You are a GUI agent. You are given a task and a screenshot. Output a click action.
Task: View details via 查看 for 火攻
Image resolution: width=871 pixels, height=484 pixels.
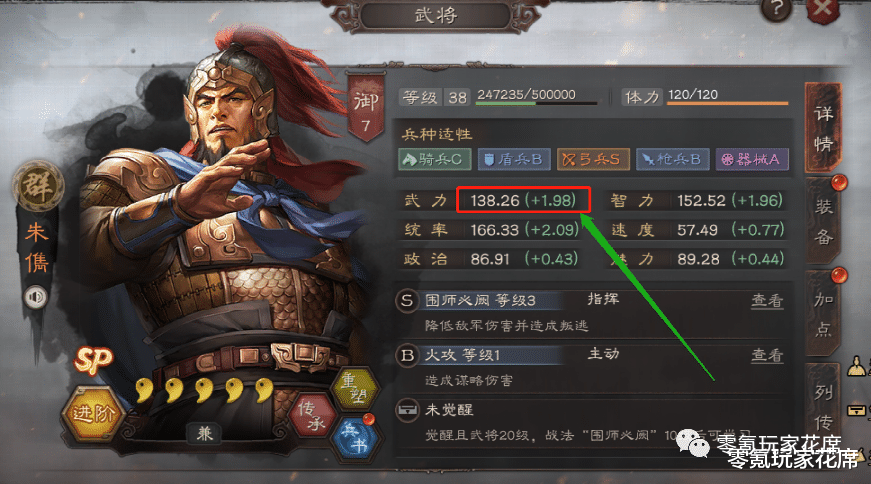point(767,355)
